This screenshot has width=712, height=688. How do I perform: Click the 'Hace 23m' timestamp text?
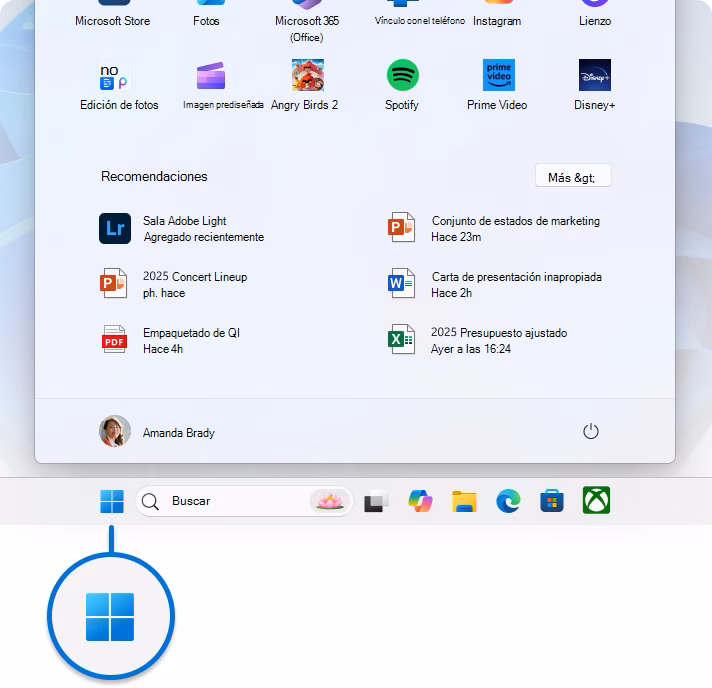pos(456,237)
